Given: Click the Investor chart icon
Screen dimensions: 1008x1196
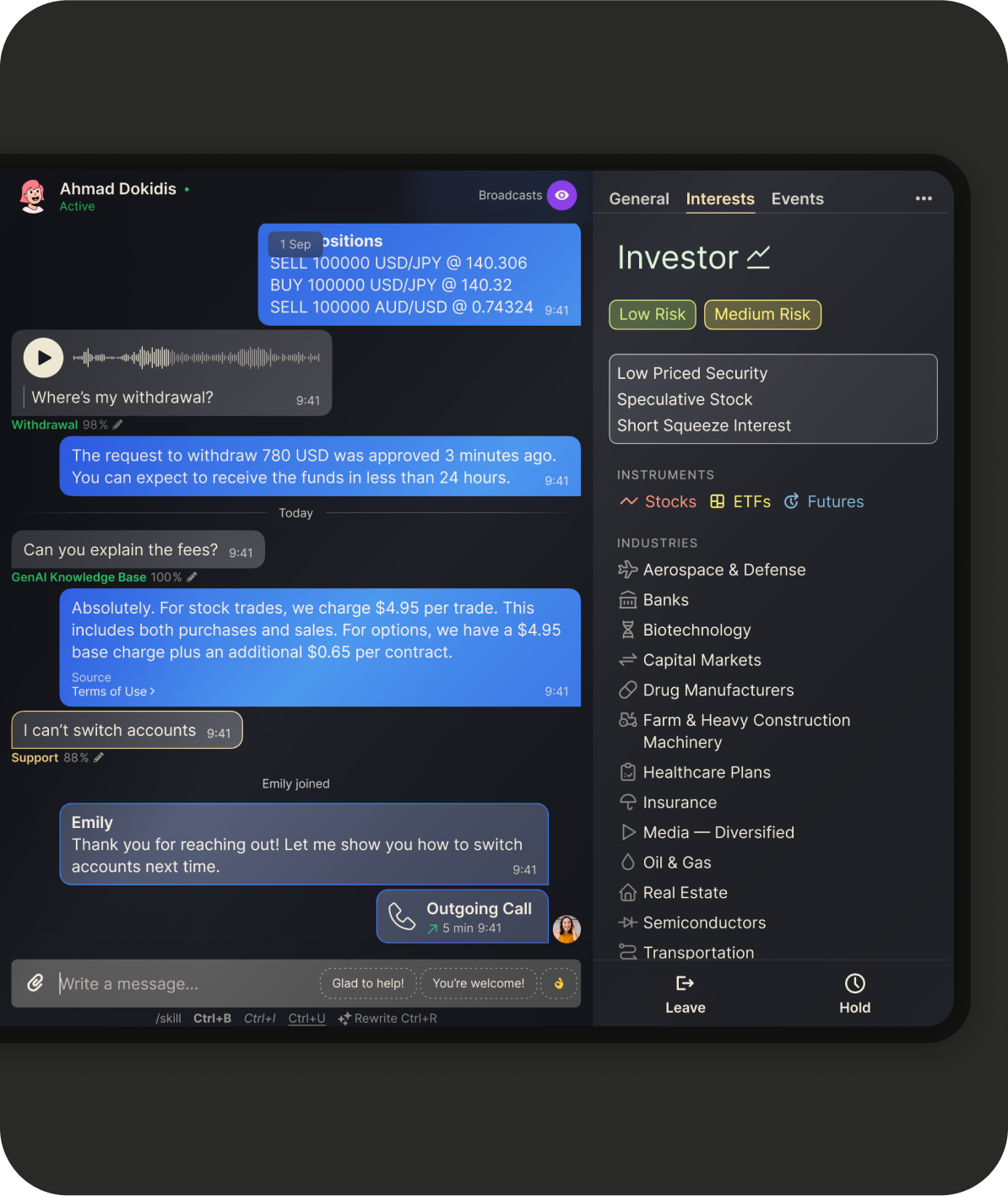Looking at the screenshot, I should [758, 257].
